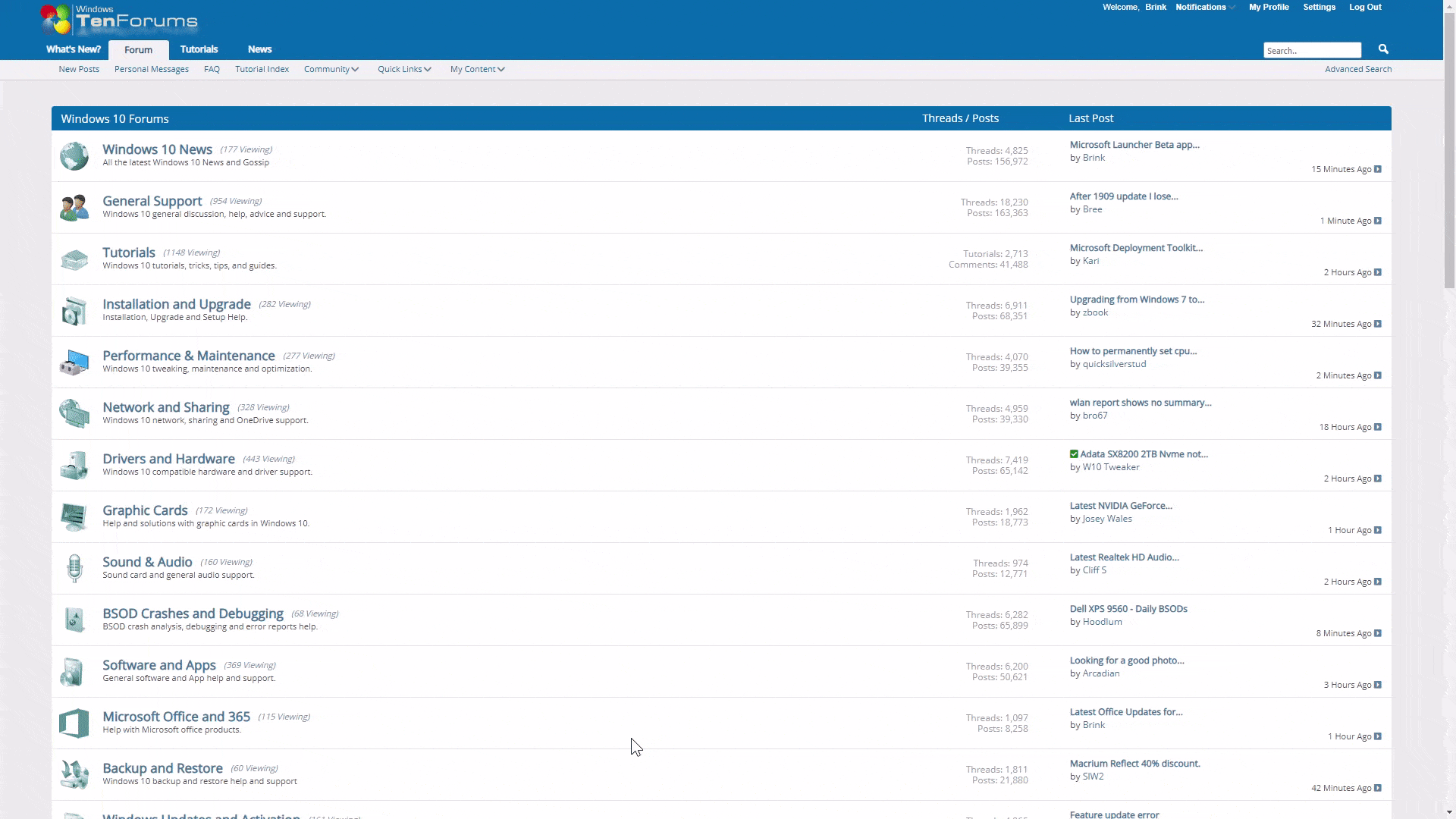Go to last post arrow for Windows 10 News
The height and width of the screenshot is (819, 1456).
[1378, 169]
